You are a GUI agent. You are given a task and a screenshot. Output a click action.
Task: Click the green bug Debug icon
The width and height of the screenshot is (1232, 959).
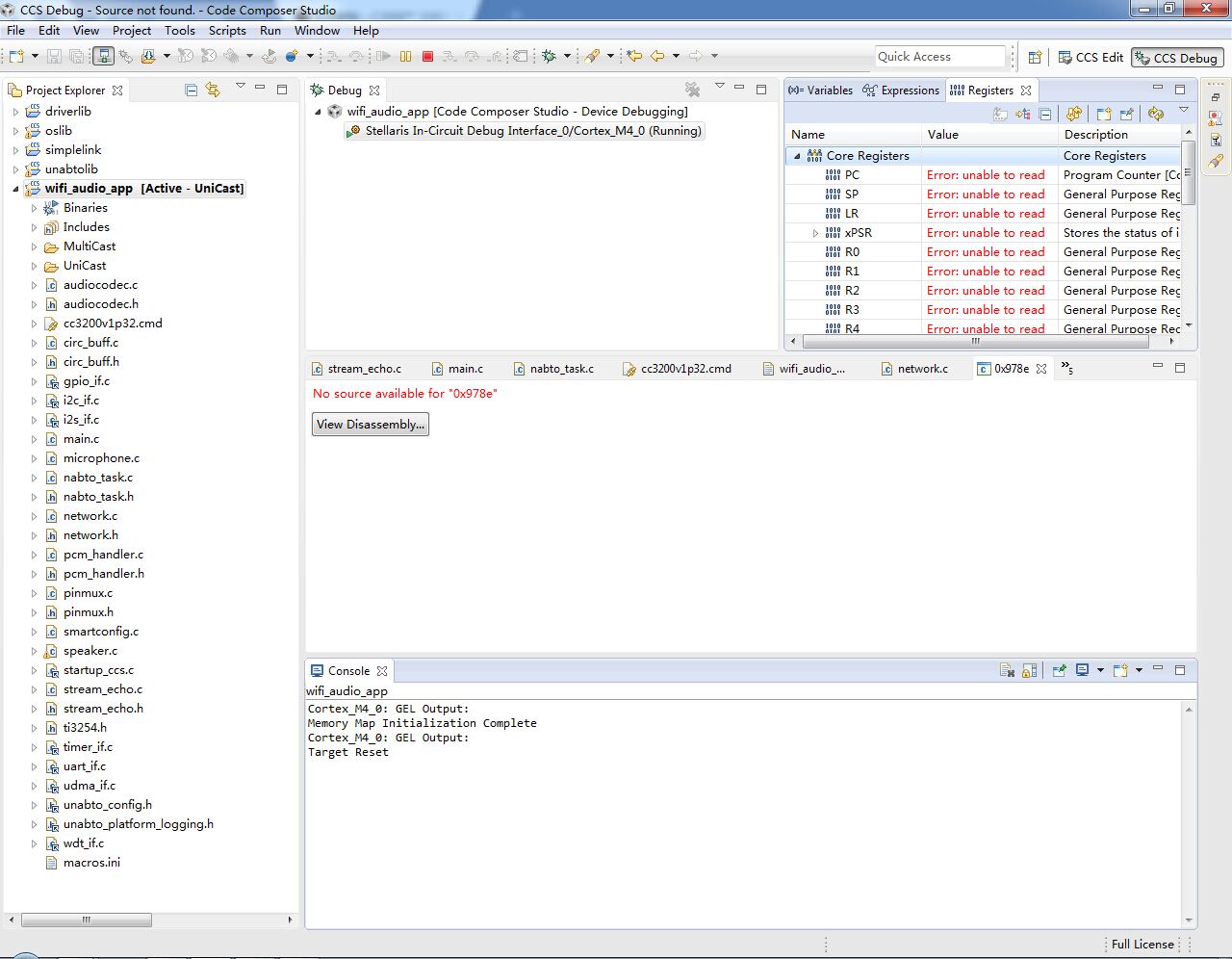click(x=549, y=57)
